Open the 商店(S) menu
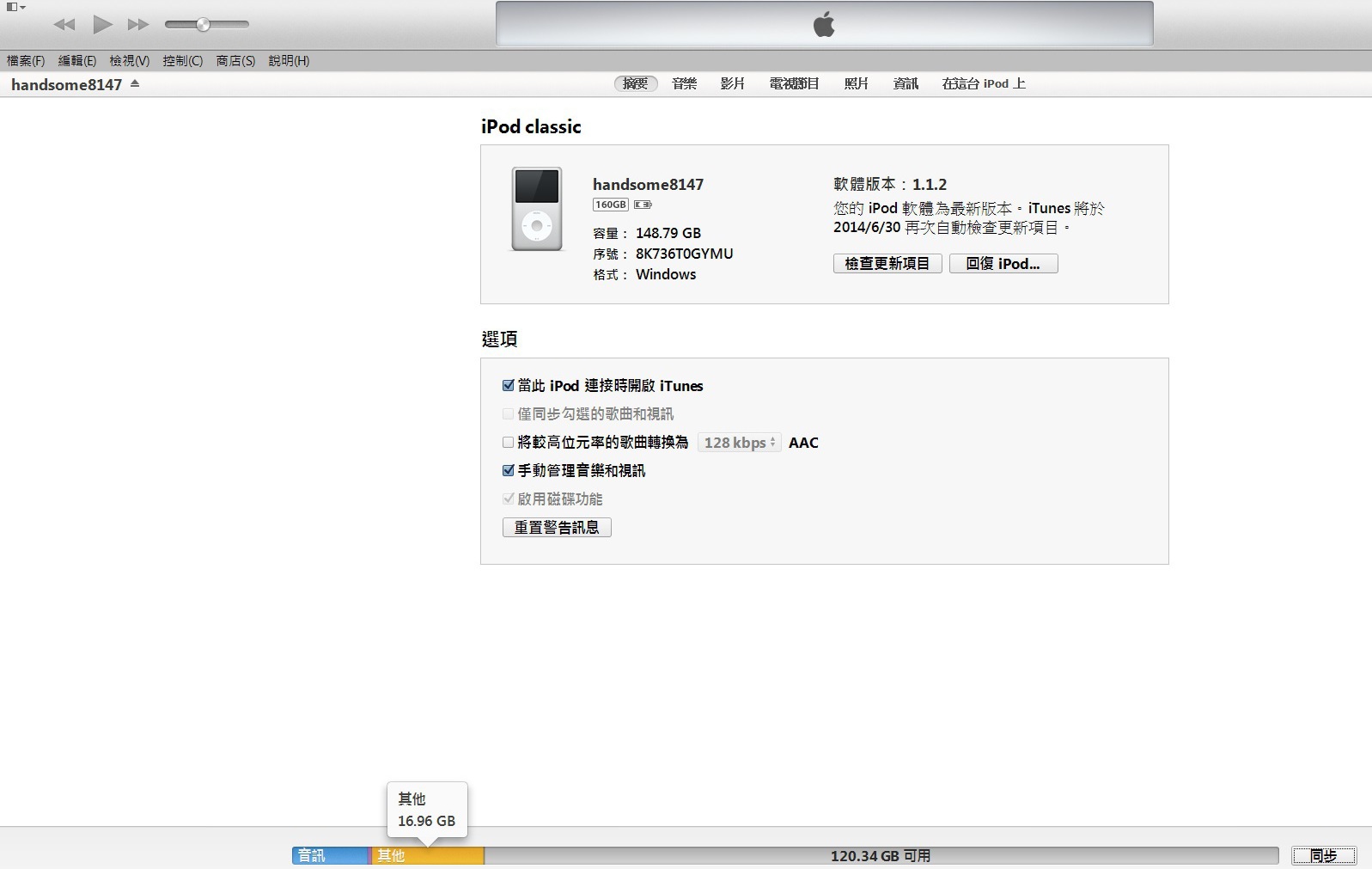The image size is (1372, 869). [x=235, y=61]
